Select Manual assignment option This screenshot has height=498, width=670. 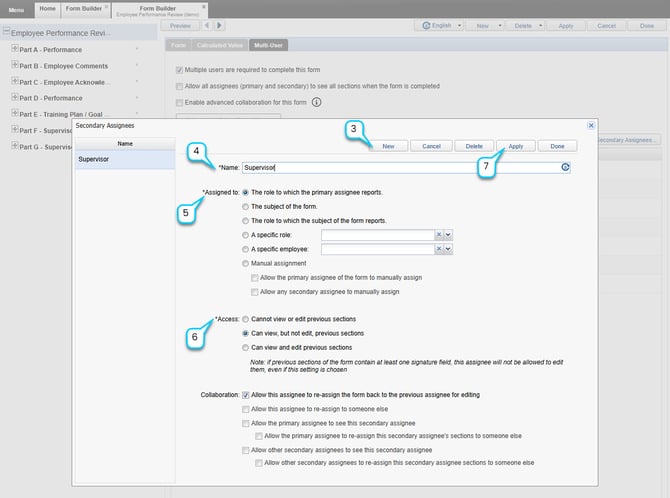coord(245,263)
